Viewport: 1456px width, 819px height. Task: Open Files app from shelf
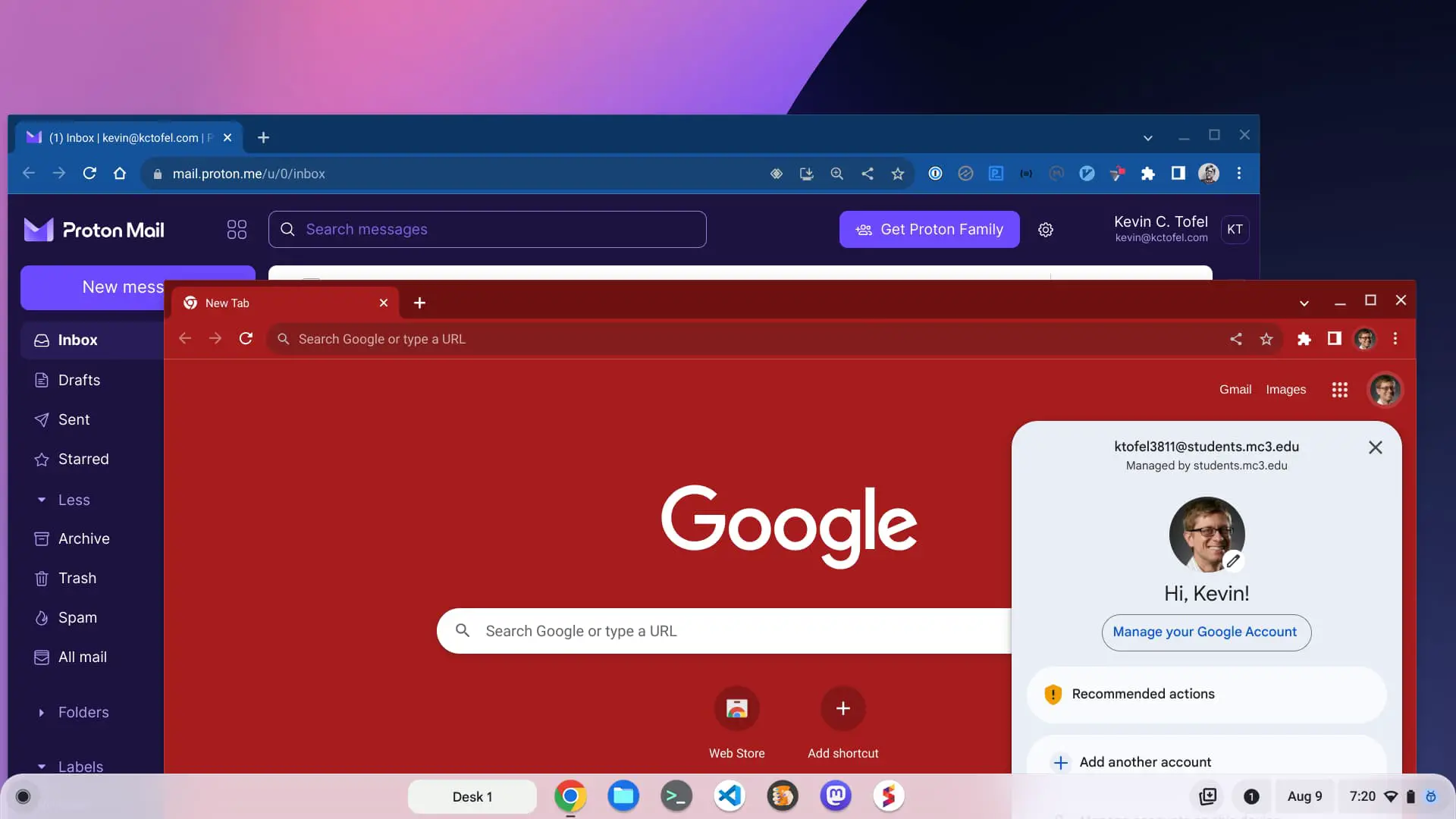[623, 796]
